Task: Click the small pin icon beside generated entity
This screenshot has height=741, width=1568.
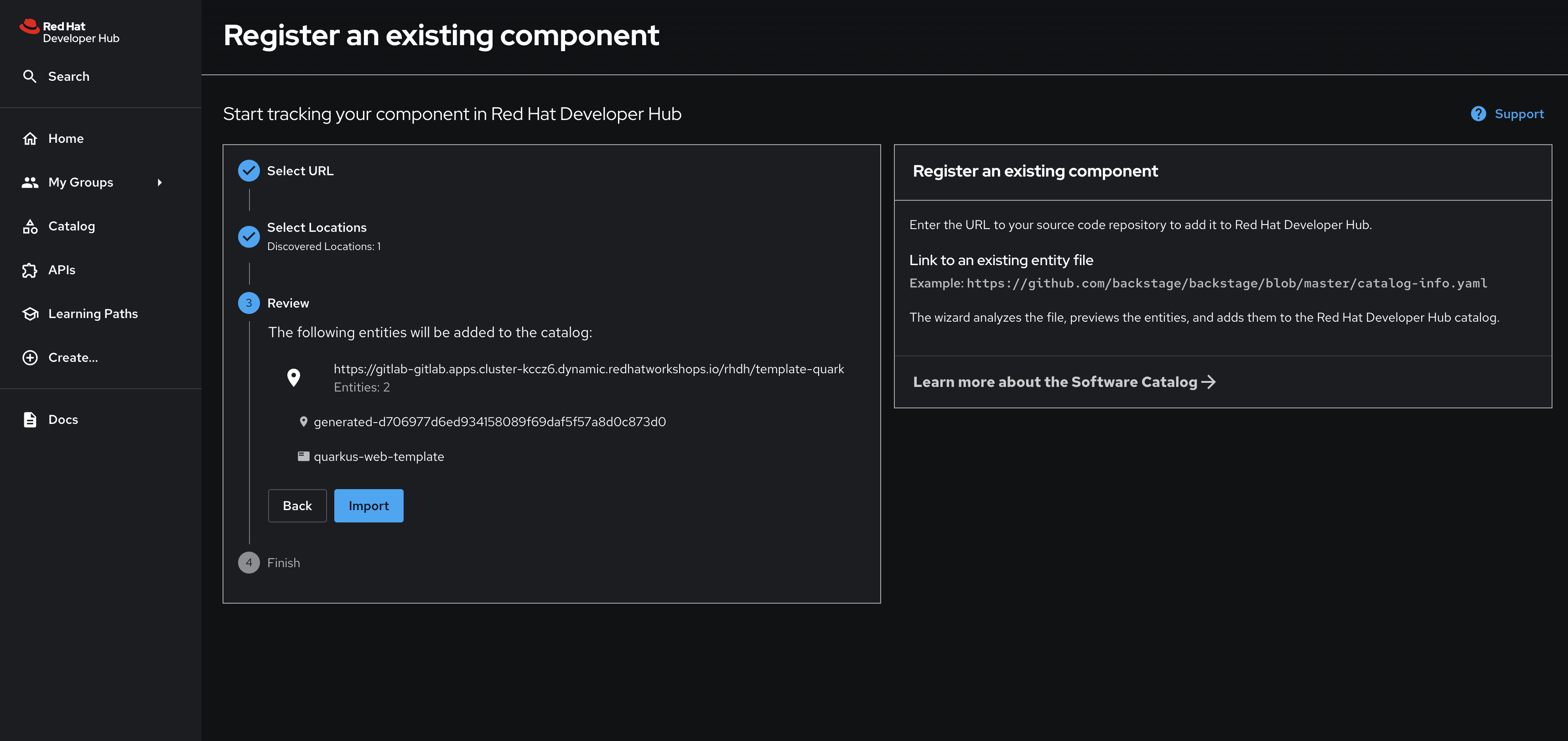Action: 303,421
